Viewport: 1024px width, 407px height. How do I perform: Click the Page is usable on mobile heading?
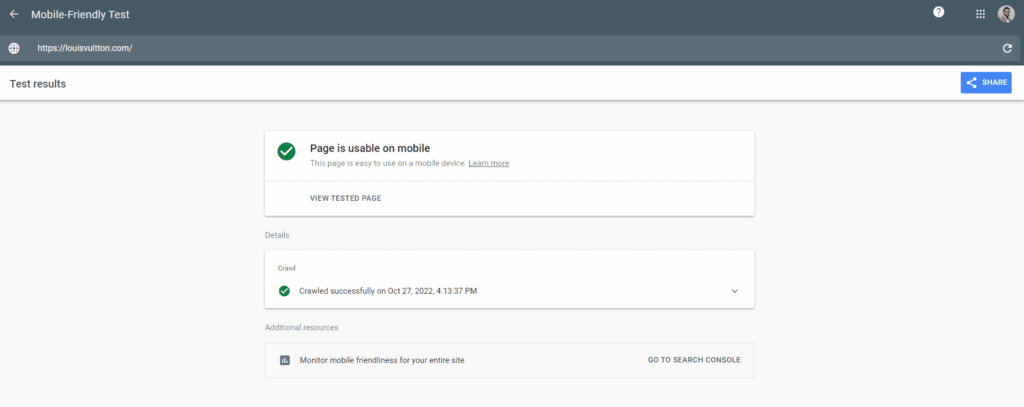click(370, 148)
